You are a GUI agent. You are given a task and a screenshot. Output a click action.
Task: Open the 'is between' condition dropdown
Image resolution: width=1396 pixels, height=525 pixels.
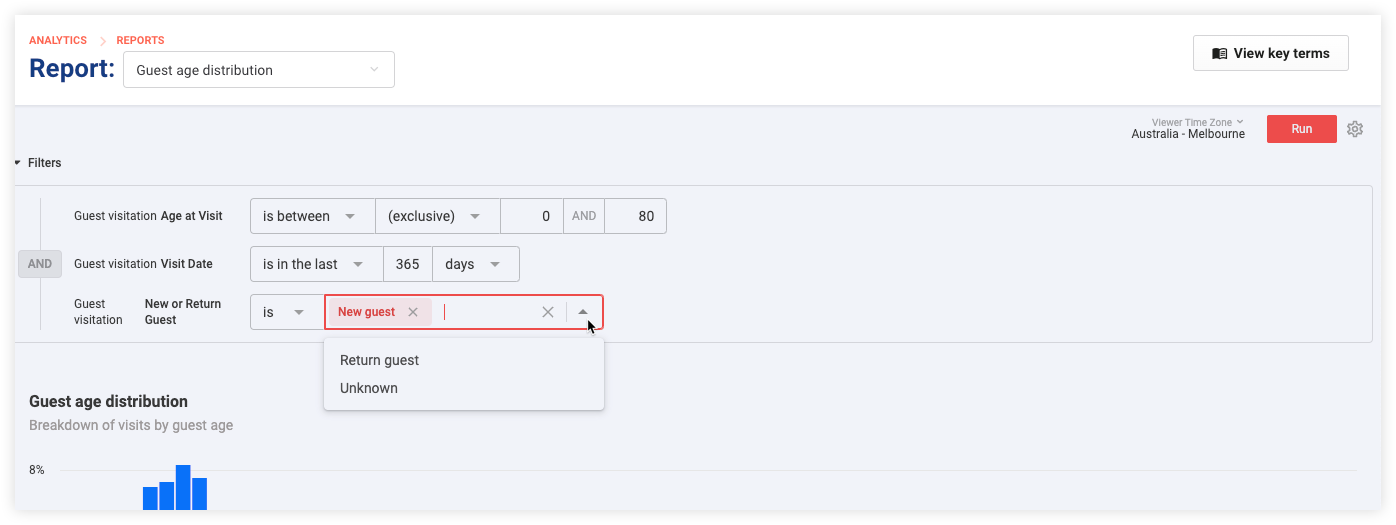point(312,216)
